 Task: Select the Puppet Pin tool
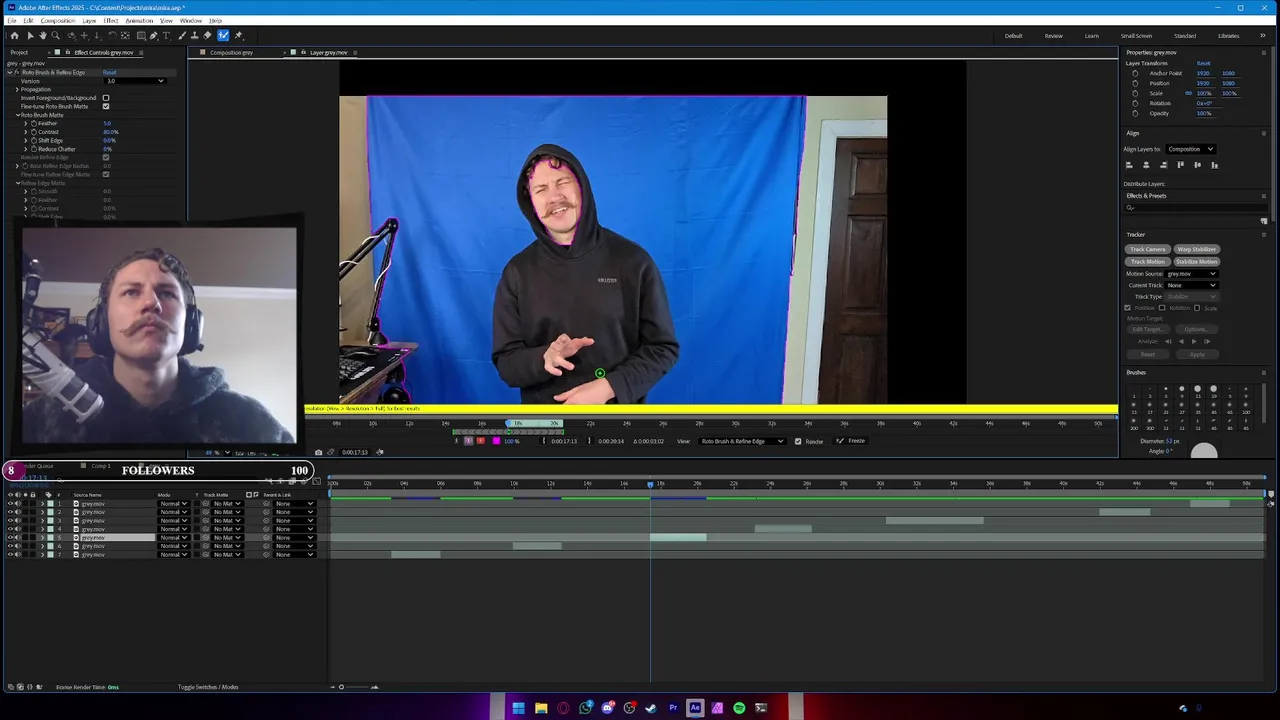tap(238, 35)
